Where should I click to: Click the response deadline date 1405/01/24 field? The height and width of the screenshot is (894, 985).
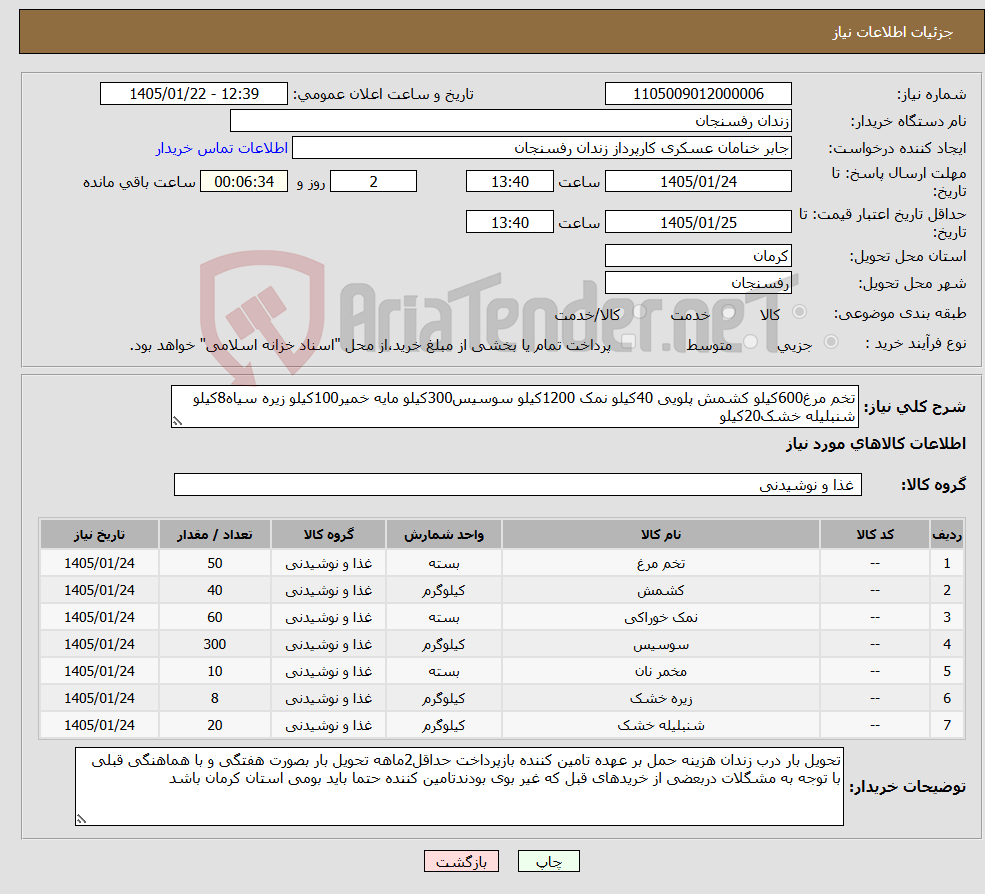click(x=698, y=182)
